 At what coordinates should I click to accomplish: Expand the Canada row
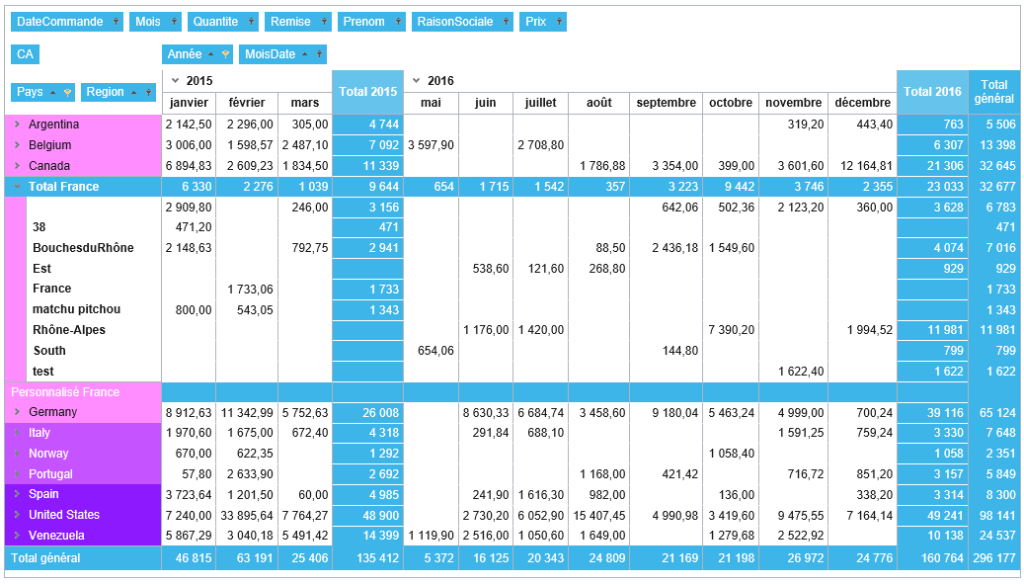click(x=17, y=166)
